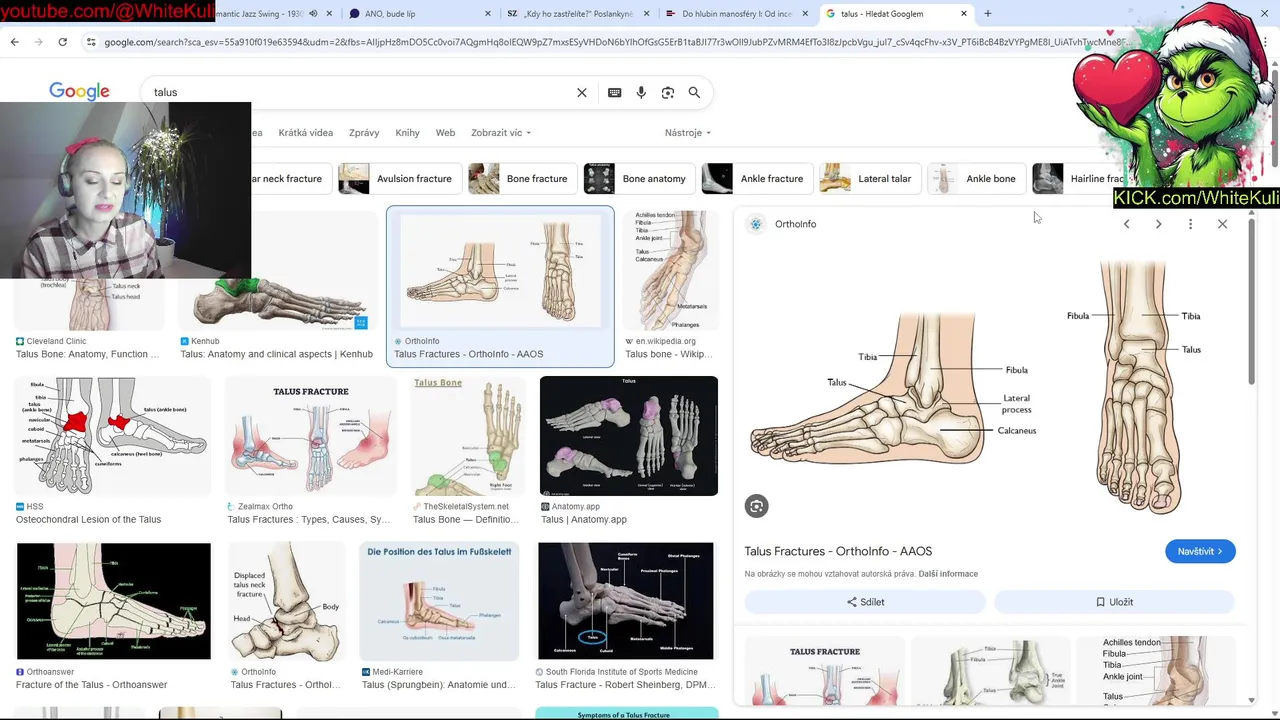This screenshot has height=720, width=1280.
Task: Select the 'Ankle bone' filter chip
Action: (976, 179)
